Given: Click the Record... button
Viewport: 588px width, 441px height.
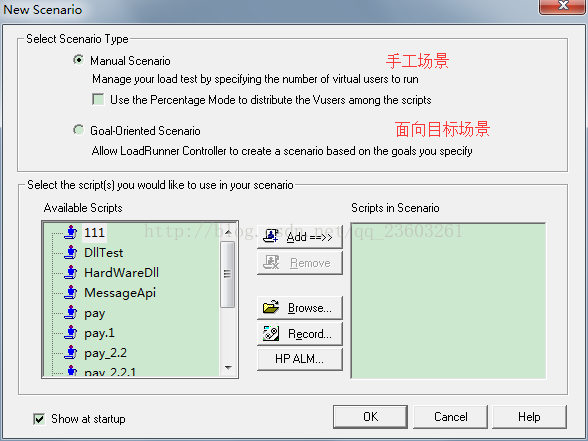Looking at the screenshot, I should [300, 333].
